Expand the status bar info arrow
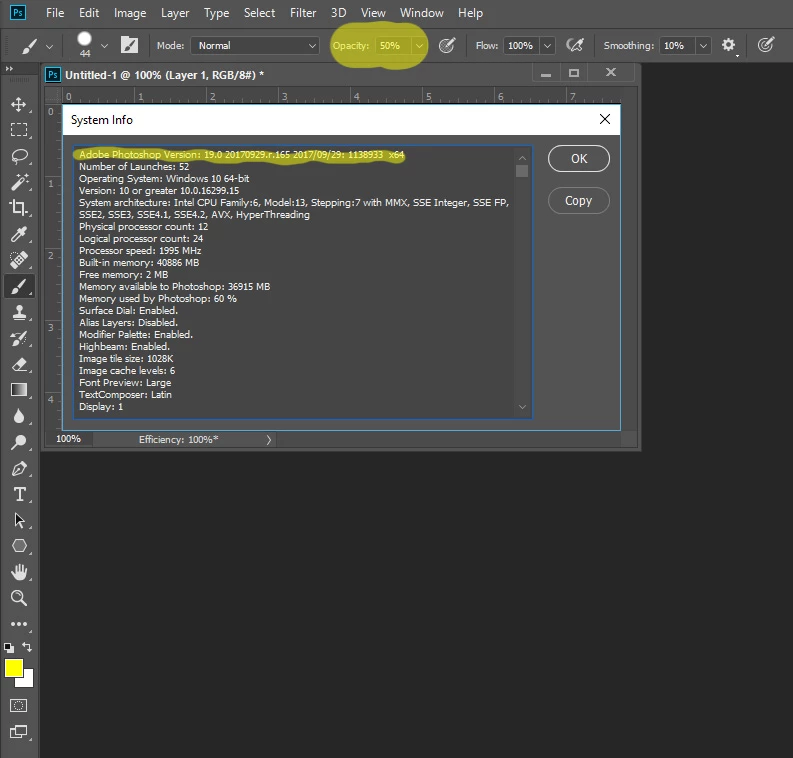 [269, 440]
